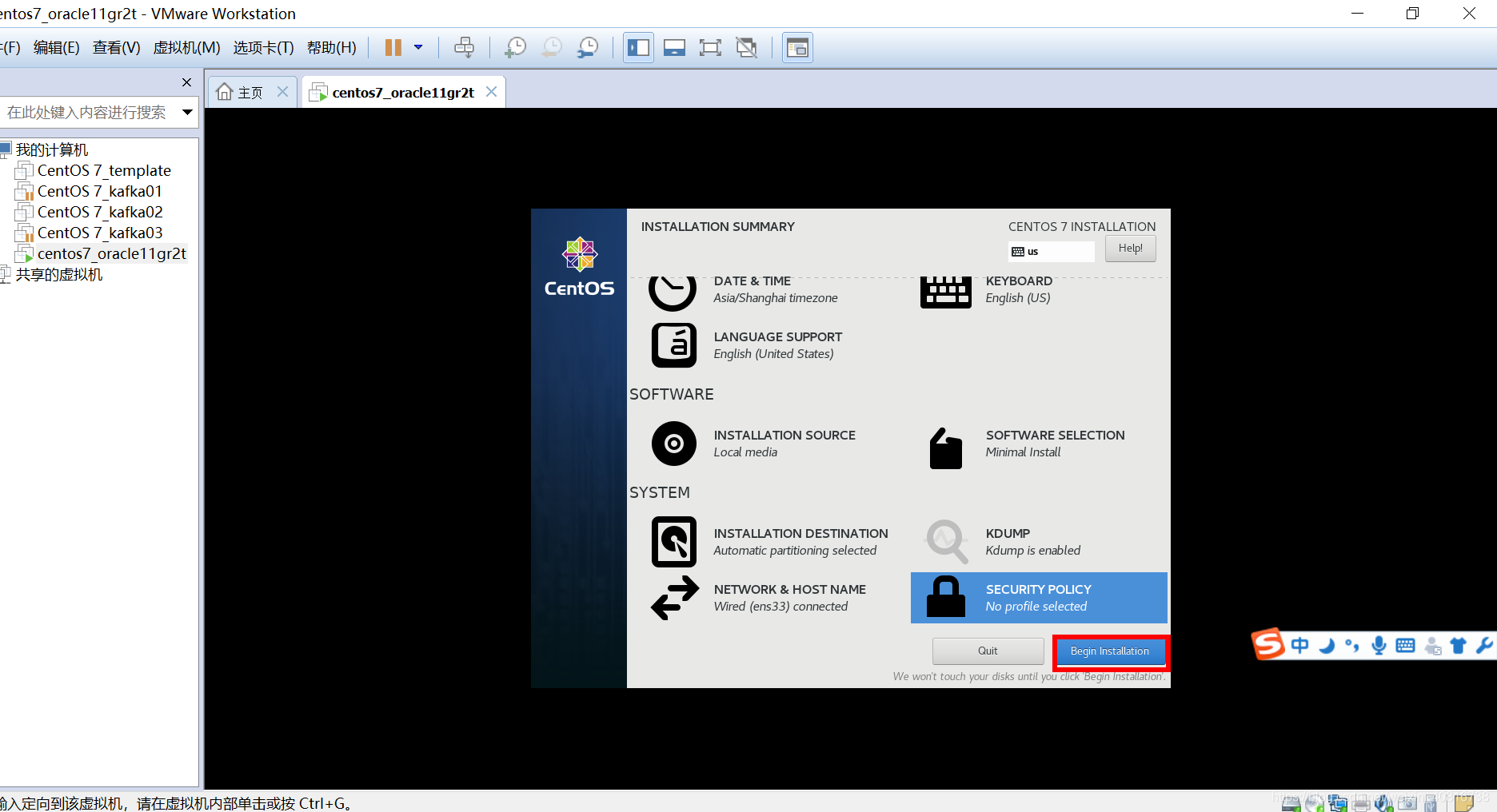Click the library search input field
This screenshot has height=812, width=1497.
86,113
